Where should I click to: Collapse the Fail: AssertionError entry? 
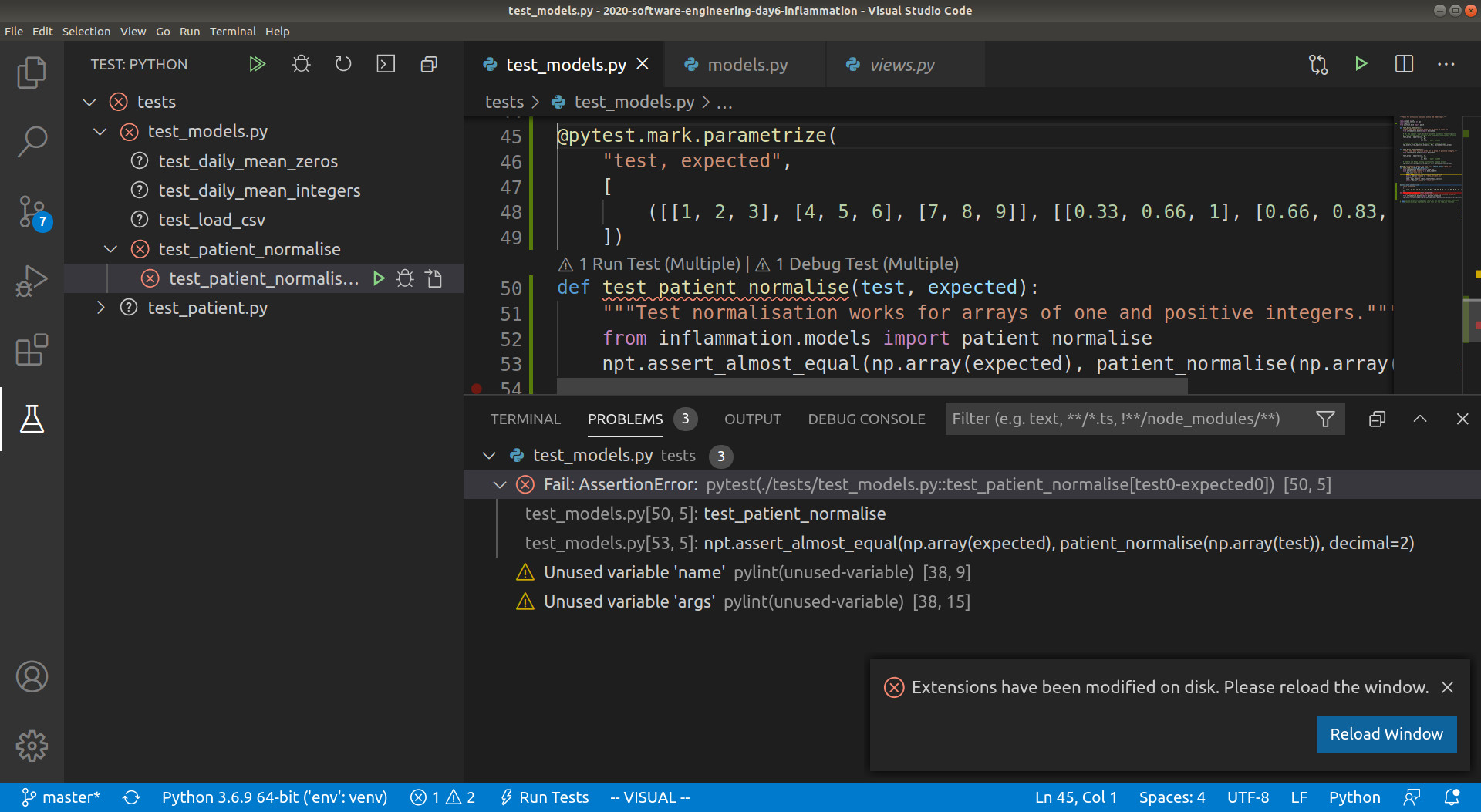[498, 484]
